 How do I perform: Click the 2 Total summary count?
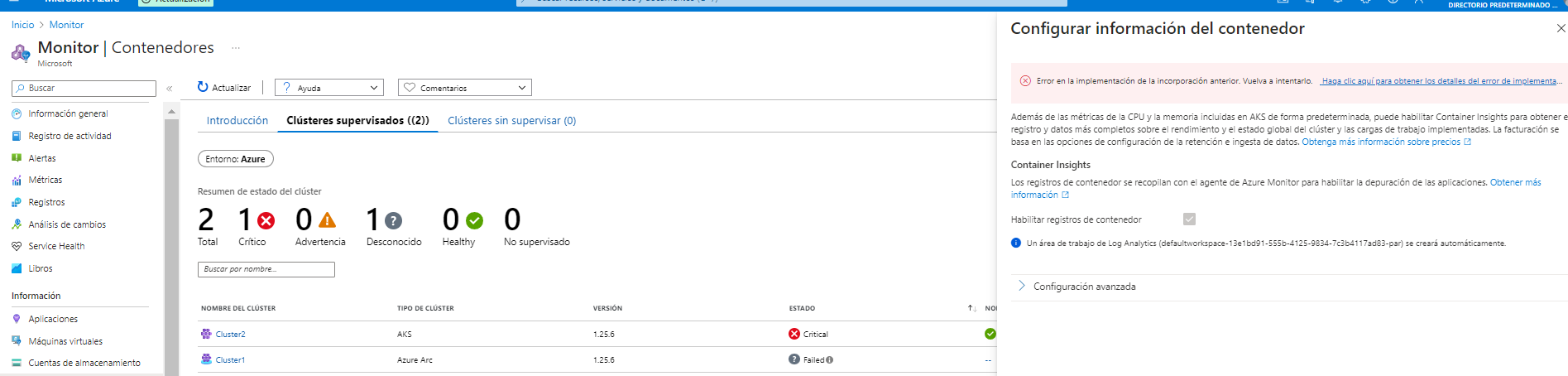click(208, 226)
